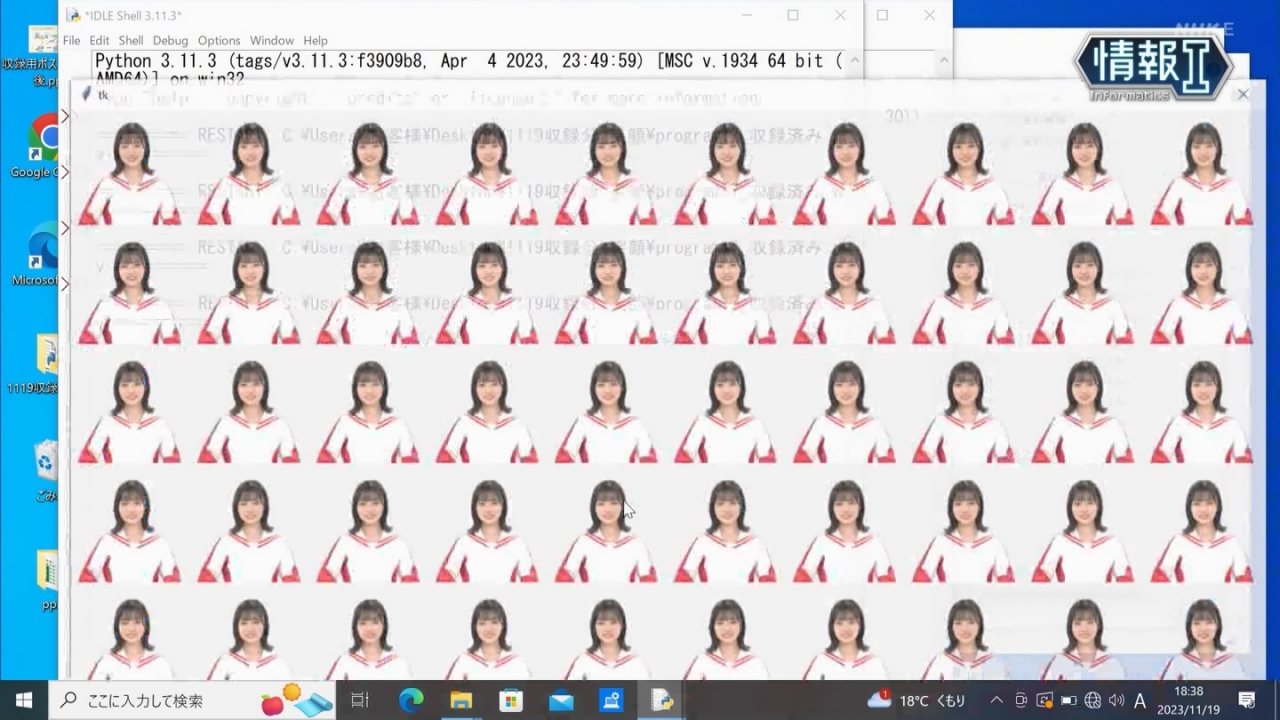Screen dimensions: 1280x720
Task: Open Microsoft Store from the taskbar
Action: 511,700
